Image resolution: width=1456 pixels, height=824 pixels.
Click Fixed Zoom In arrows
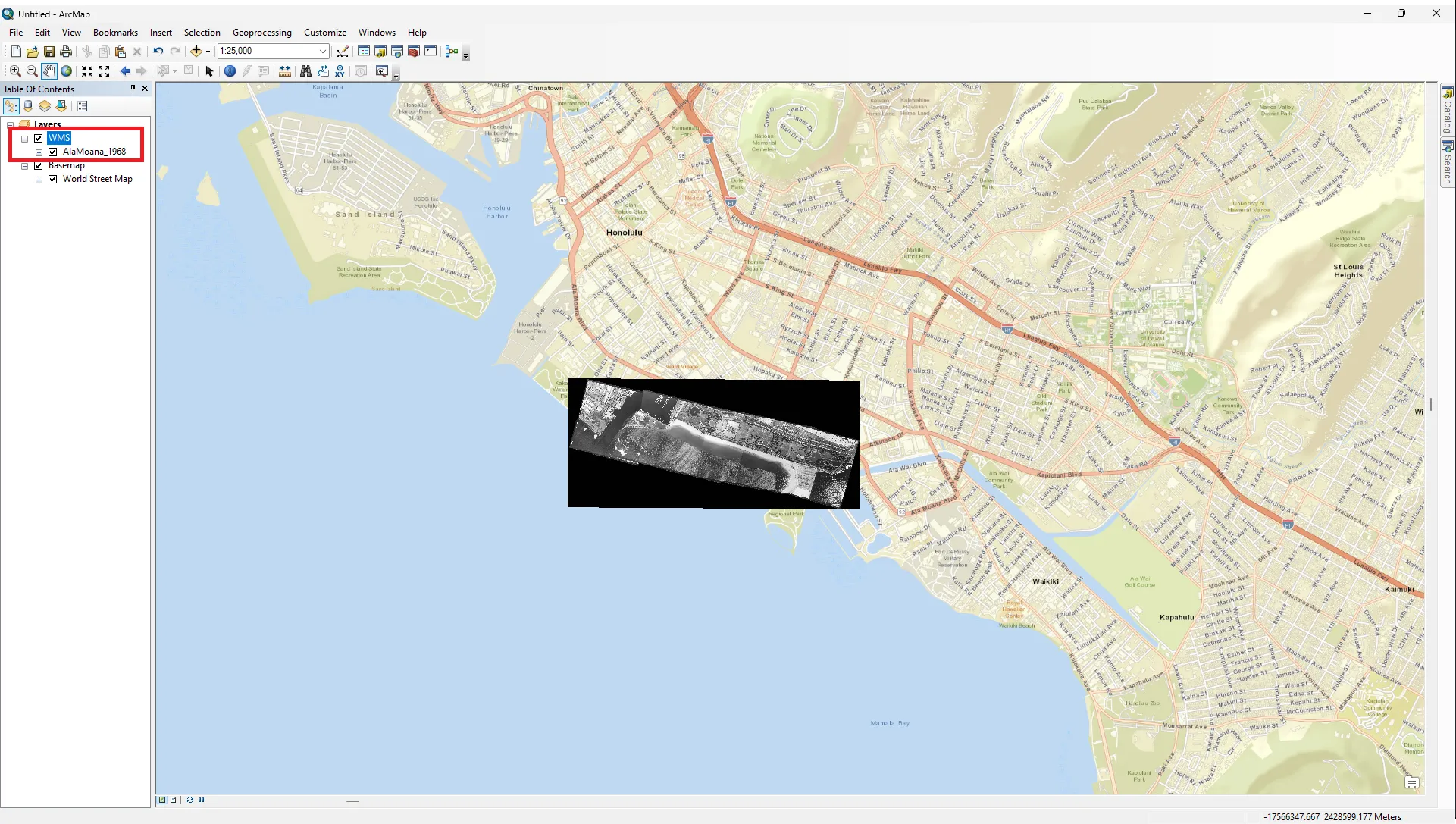[x=87, y=71]
